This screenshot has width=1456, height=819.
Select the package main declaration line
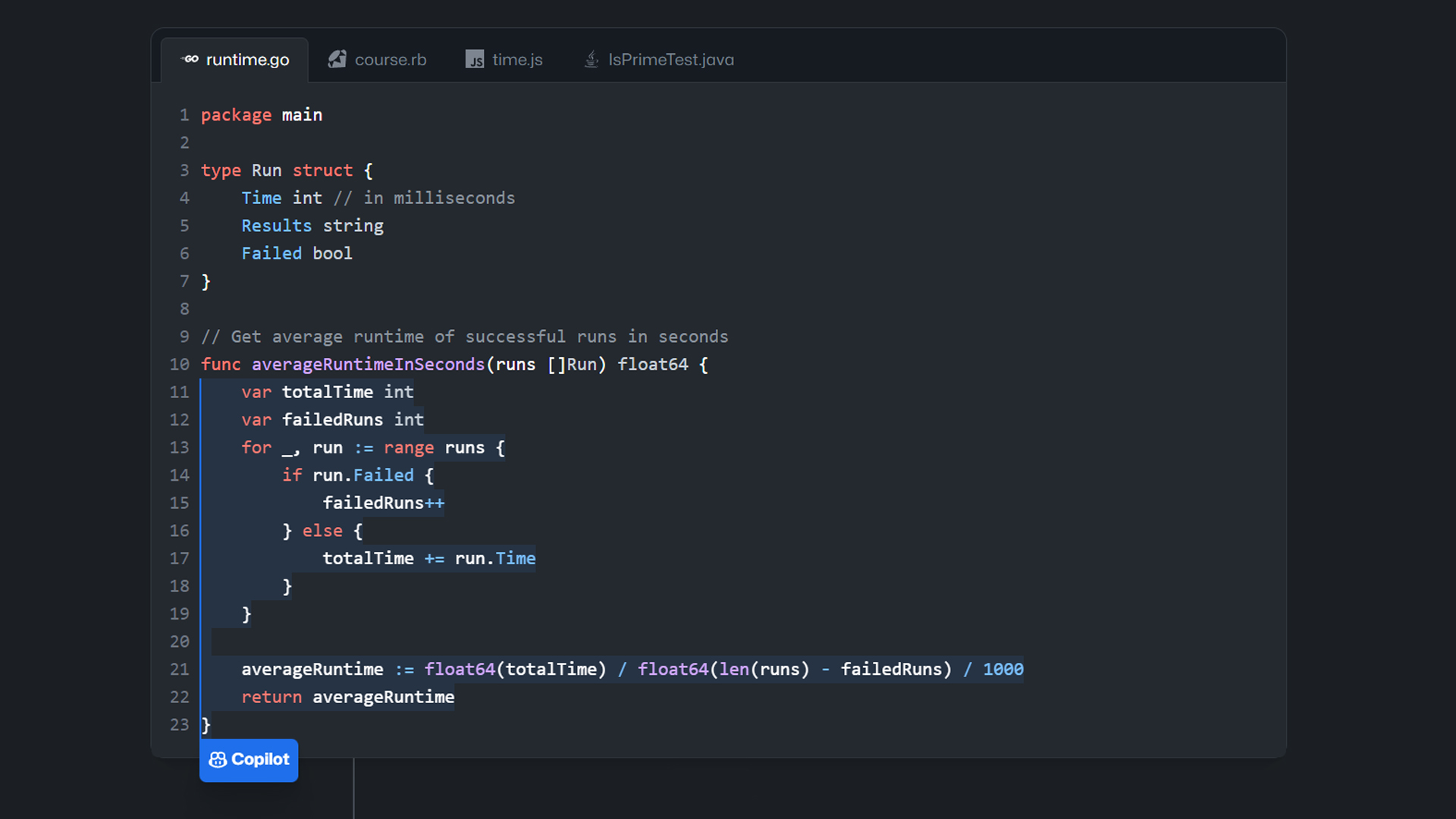point(261,114)
